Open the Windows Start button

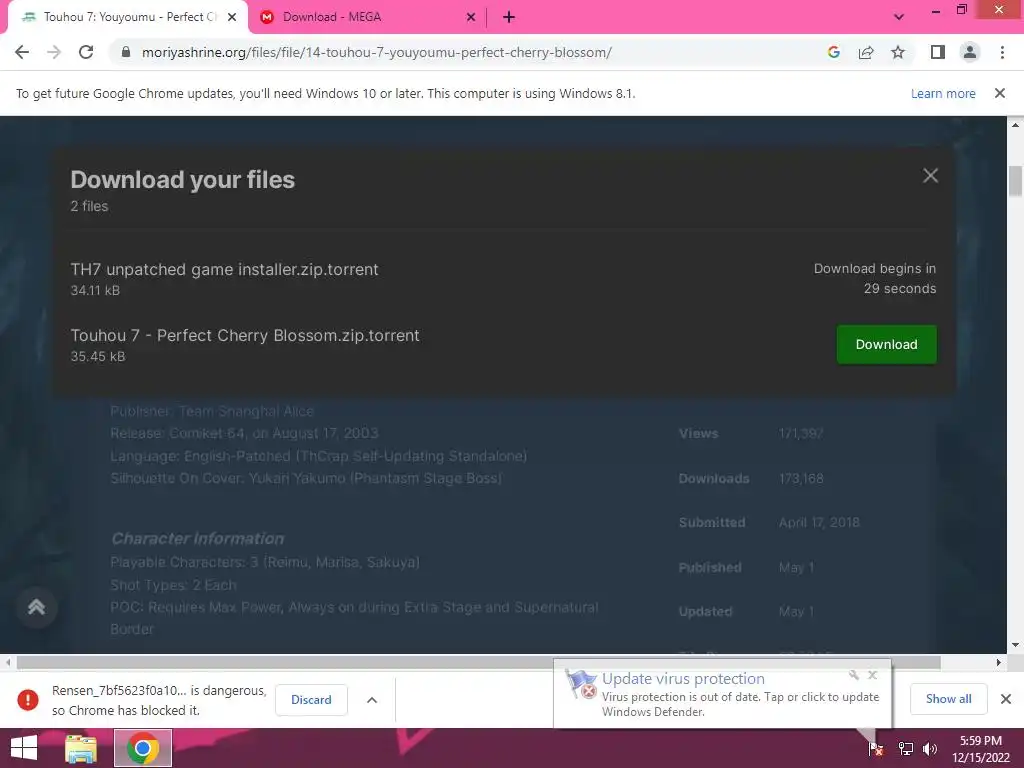[24, 748]
